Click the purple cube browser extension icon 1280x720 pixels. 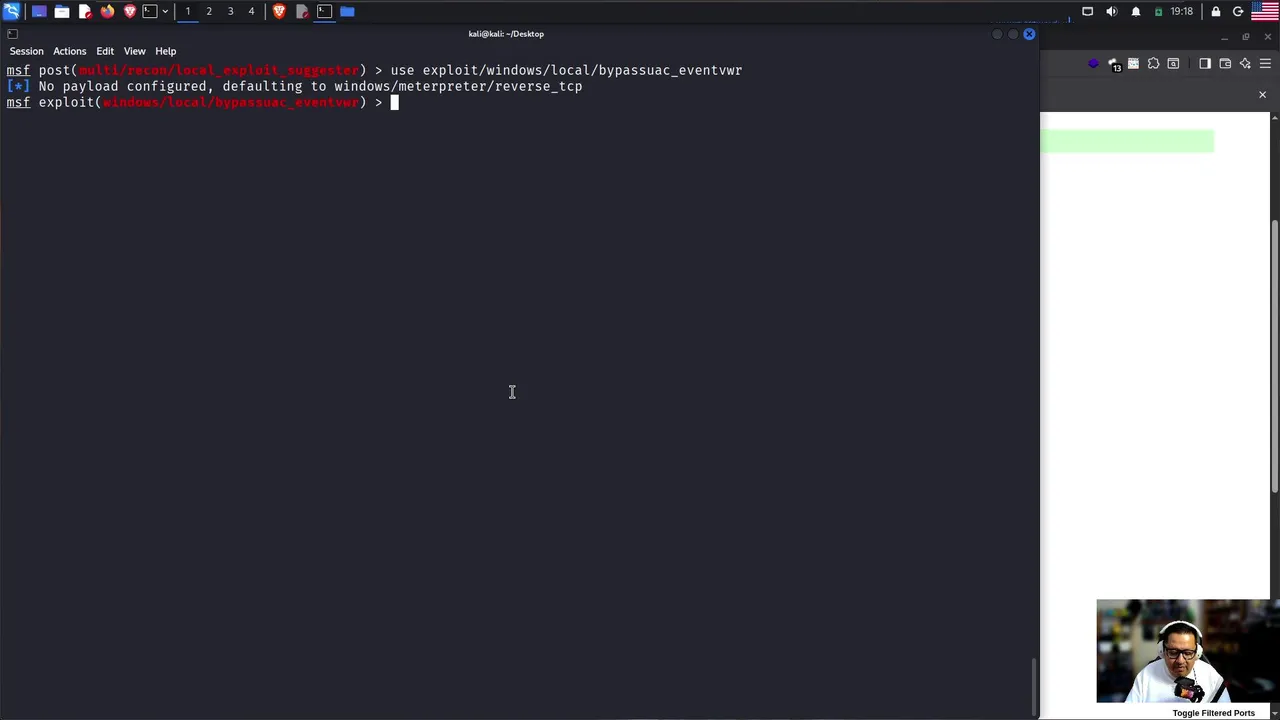1093,64
